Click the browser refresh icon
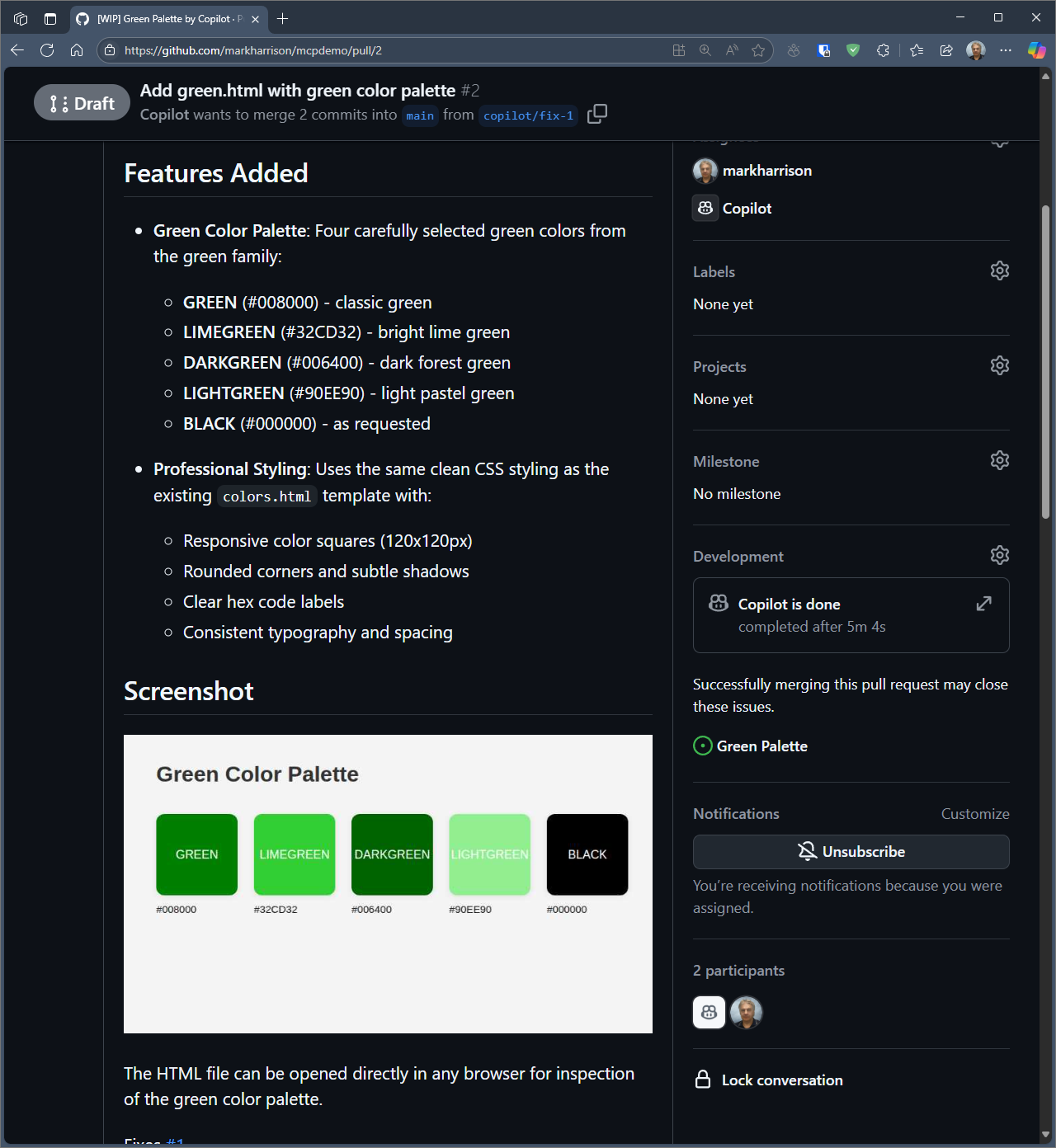This screenshot has height=1148, width=1056. coord(47,50)
